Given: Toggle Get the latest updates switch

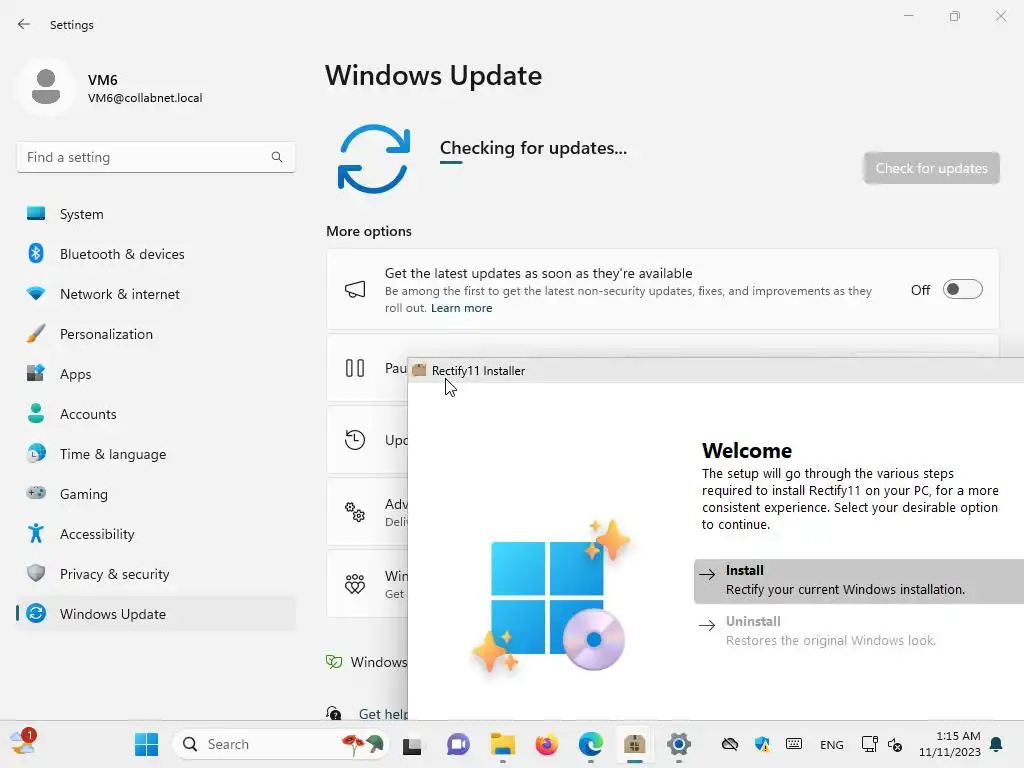Looking at the screenshot, I should click(962, 289).
